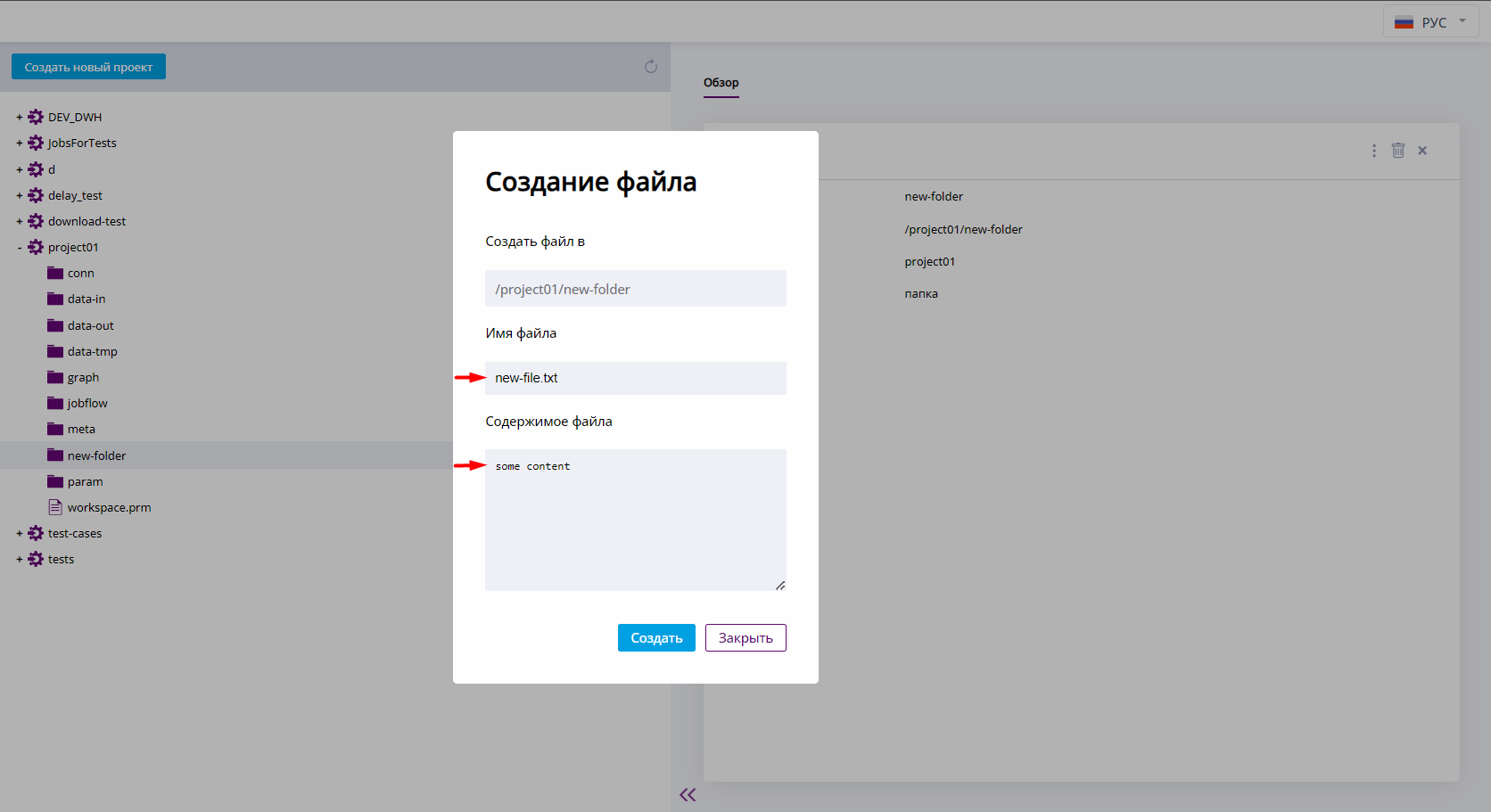The image size is (1491, 812).
Task: Click the text area resize handle
Action: (x=780, y=586)
